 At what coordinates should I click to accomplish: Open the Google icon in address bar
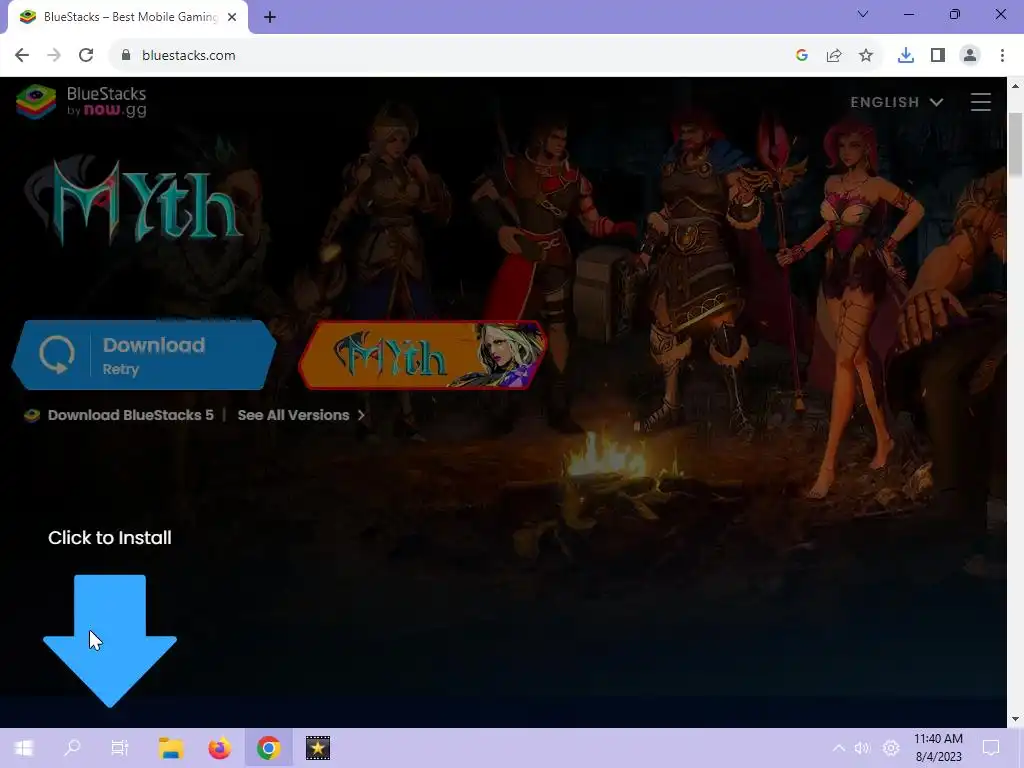tap(802, 56)
